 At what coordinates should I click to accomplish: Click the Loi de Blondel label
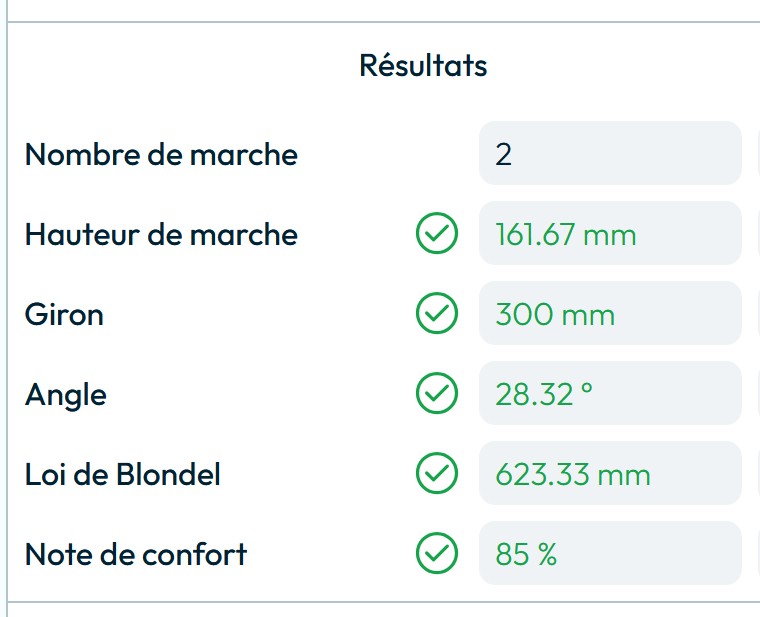123,474
